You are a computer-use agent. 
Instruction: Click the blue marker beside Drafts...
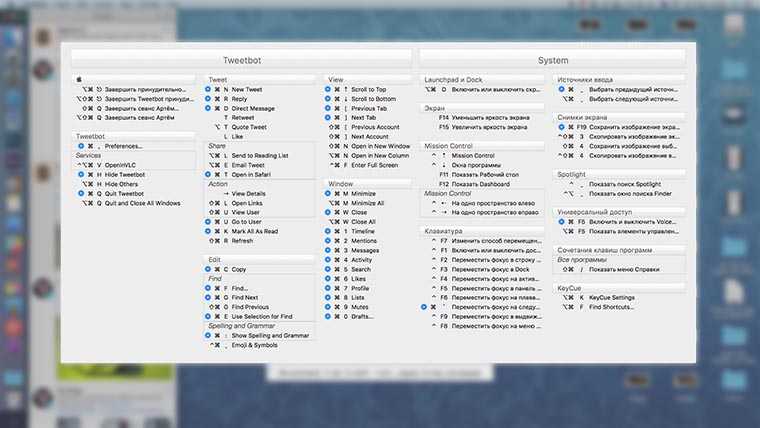(328, 316)
